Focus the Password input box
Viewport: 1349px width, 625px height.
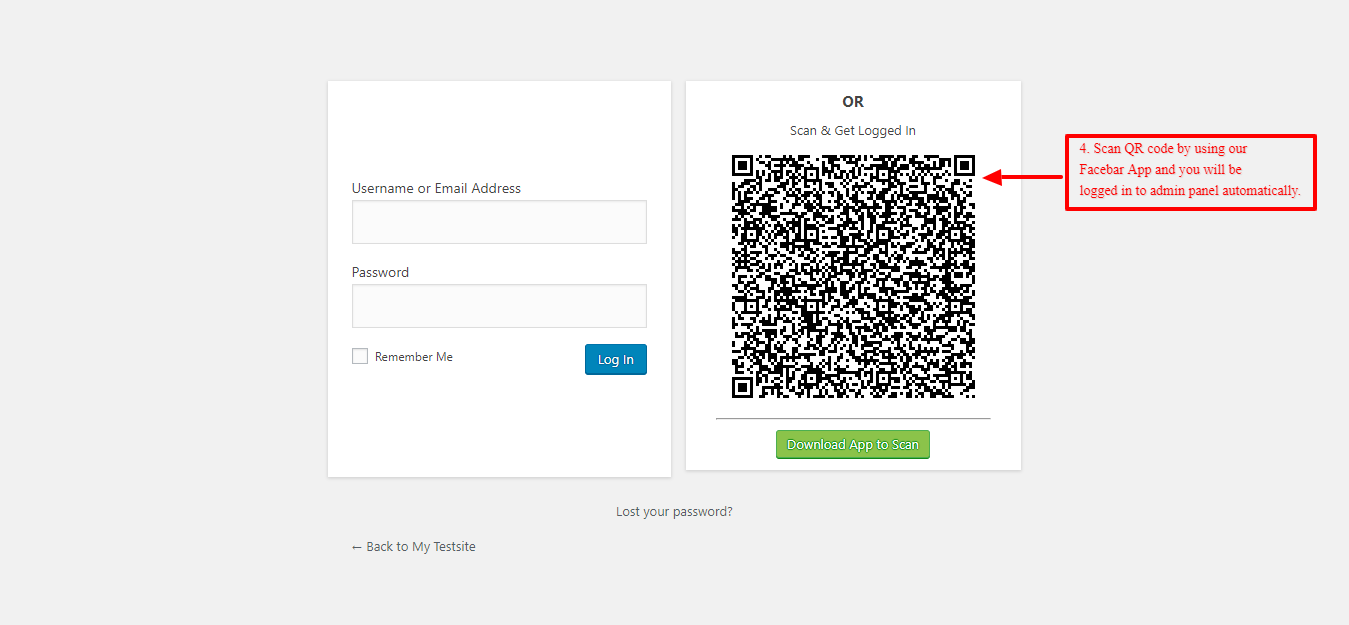click(499, 306)
